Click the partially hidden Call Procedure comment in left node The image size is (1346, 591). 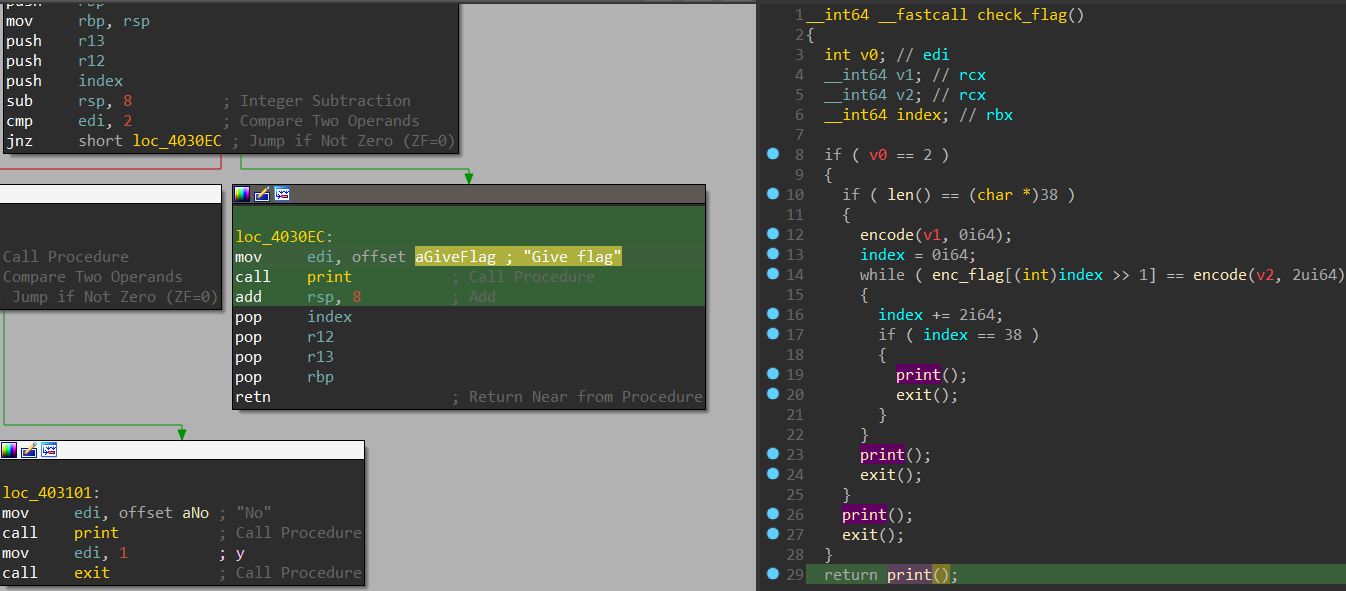[66, 257]
